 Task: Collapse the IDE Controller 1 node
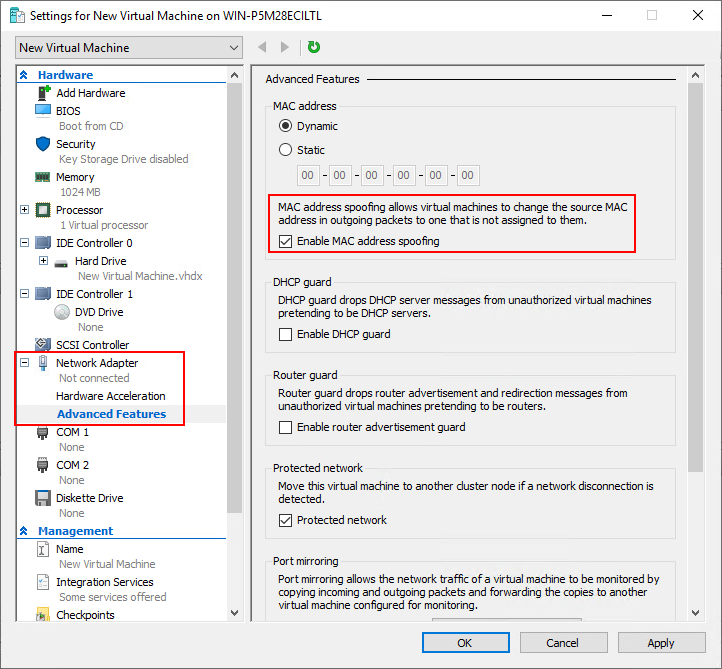point(25,294)
